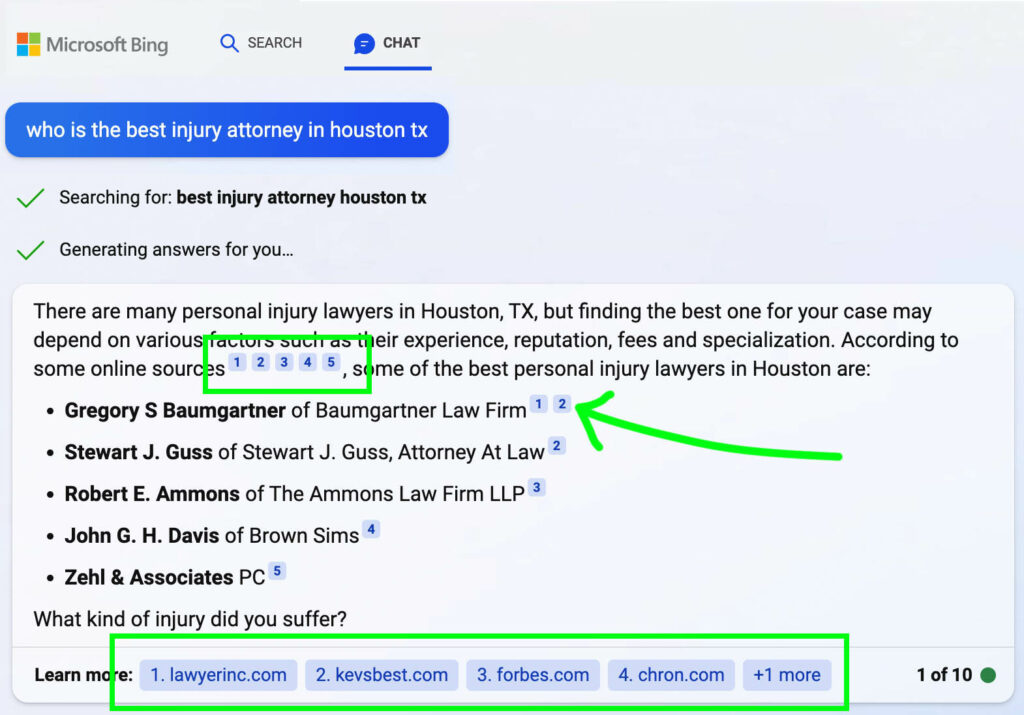Screen dimensions: 1024x715
Task: Click the Microsoft Bing logo
Action: (x=91, y=44)
